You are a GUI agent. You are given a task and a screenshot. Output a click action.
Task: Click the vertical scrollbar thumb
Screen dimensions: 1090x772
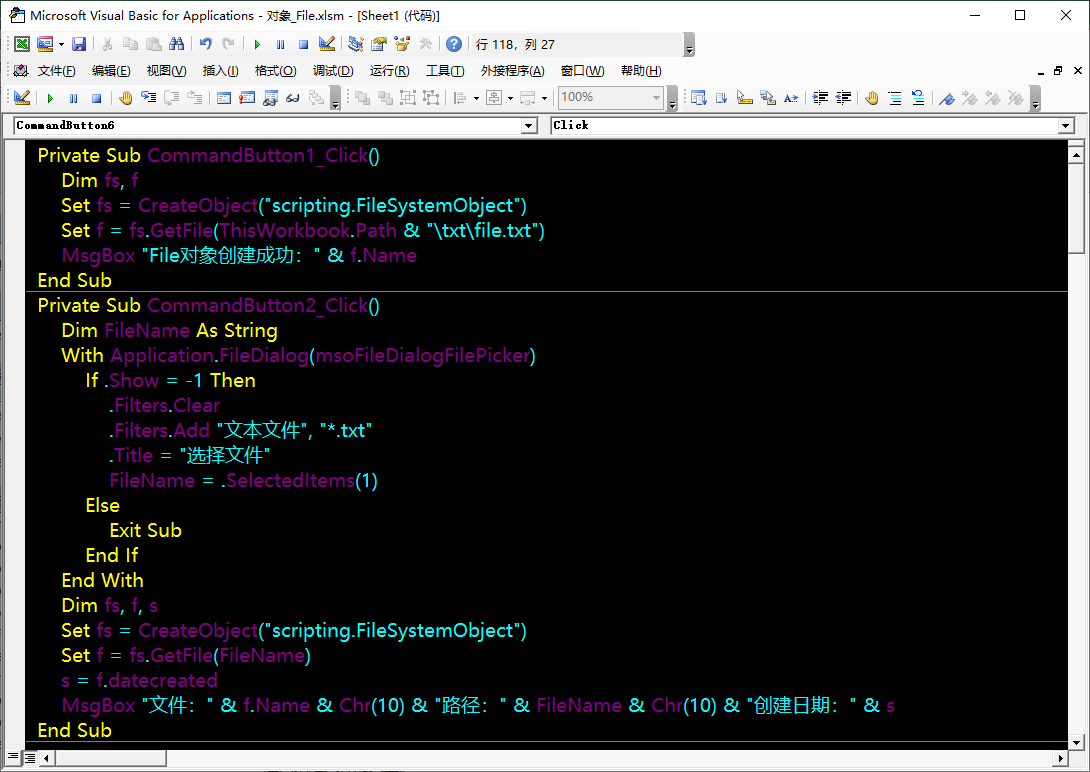(x=1076, y=208)
